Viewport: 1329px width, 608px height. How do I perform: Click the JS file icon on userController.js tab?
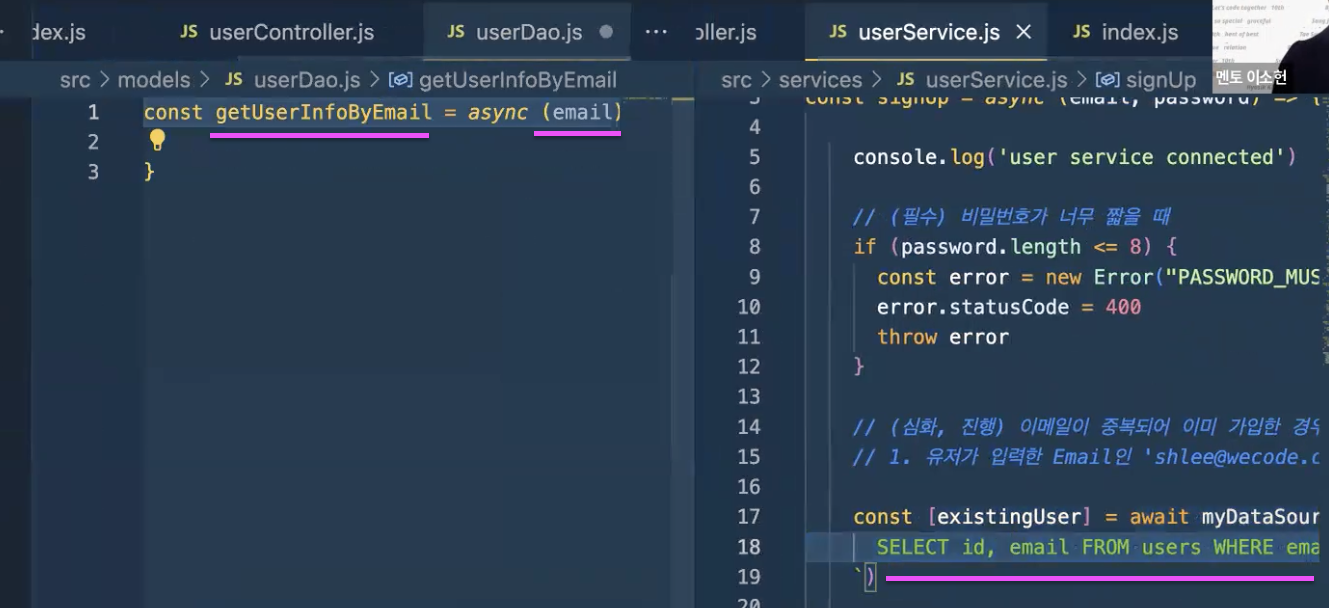coord(189,32)
